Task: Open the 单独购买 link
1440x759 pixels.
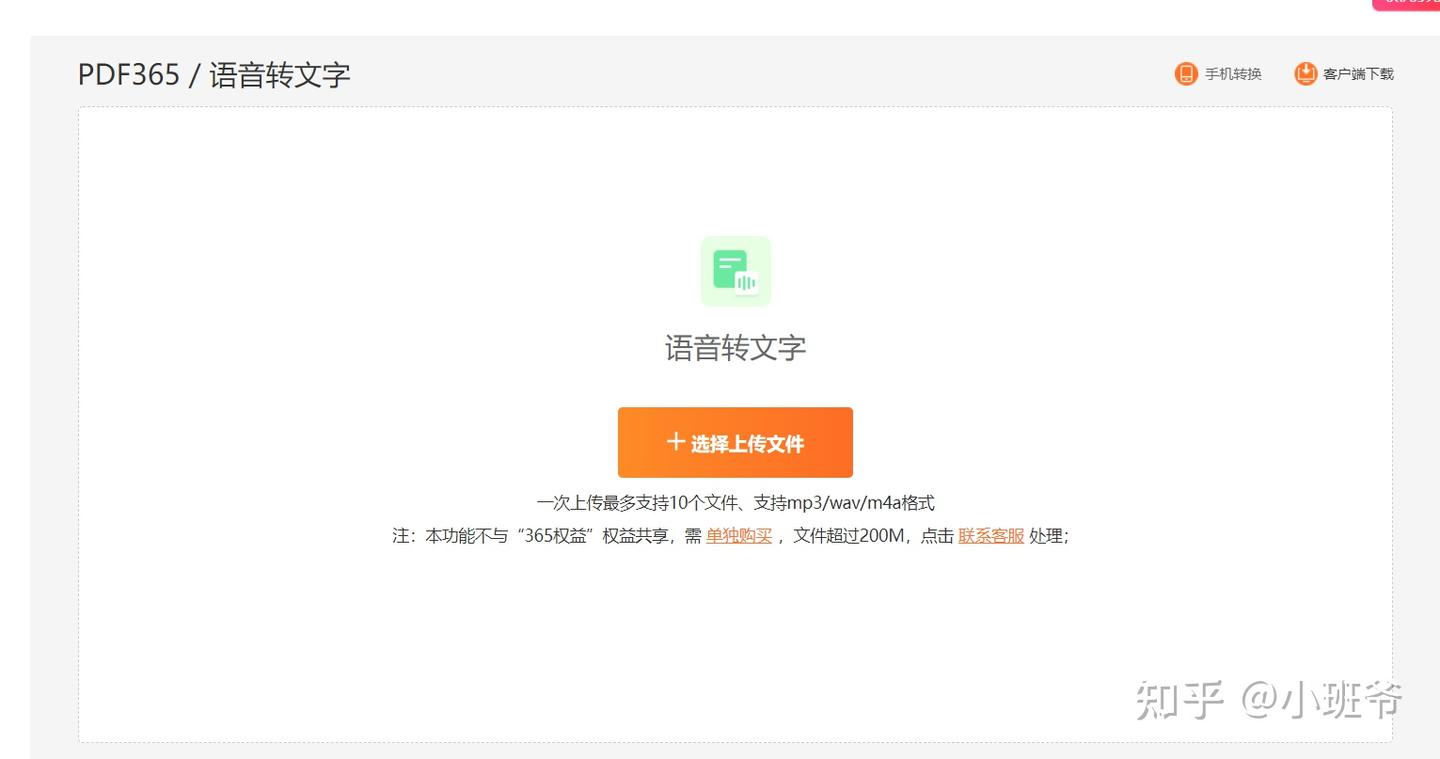Action: (x=739, y=536)
